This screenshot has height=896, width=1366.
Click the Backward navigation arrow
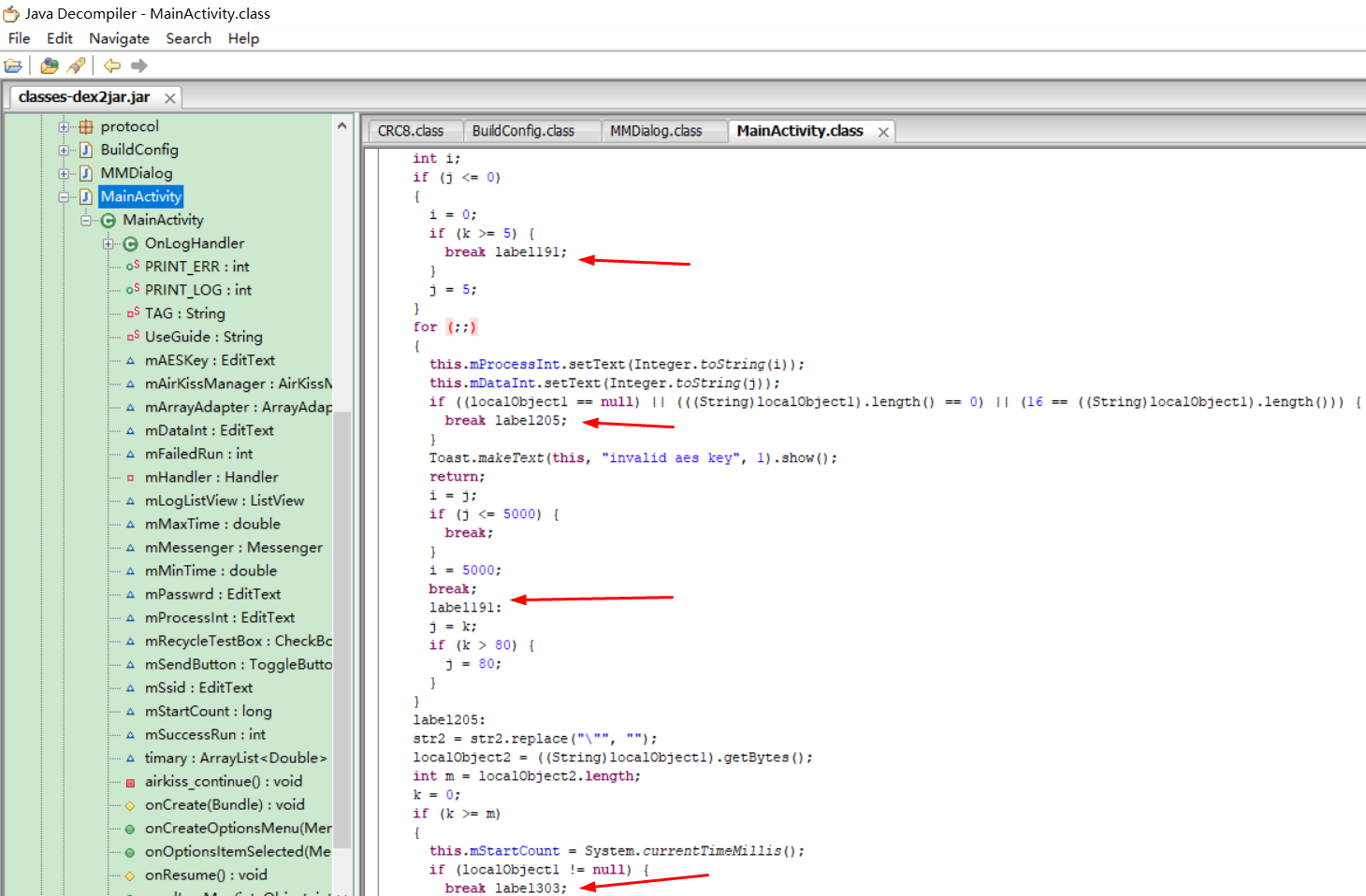112,65
